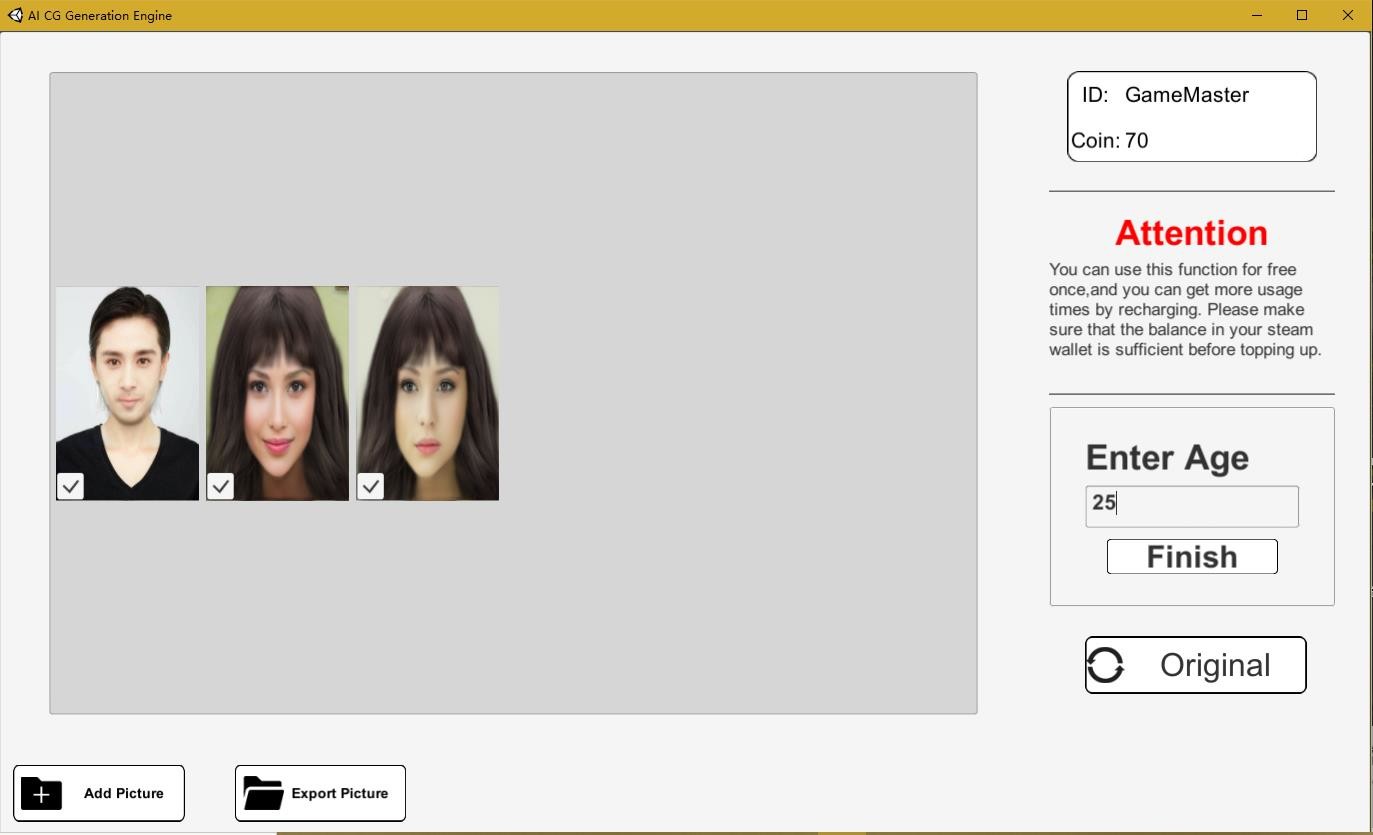Viewport: 1373px width, 835px height.
Task: Select the Export Picture function
Action: [320, 793]
